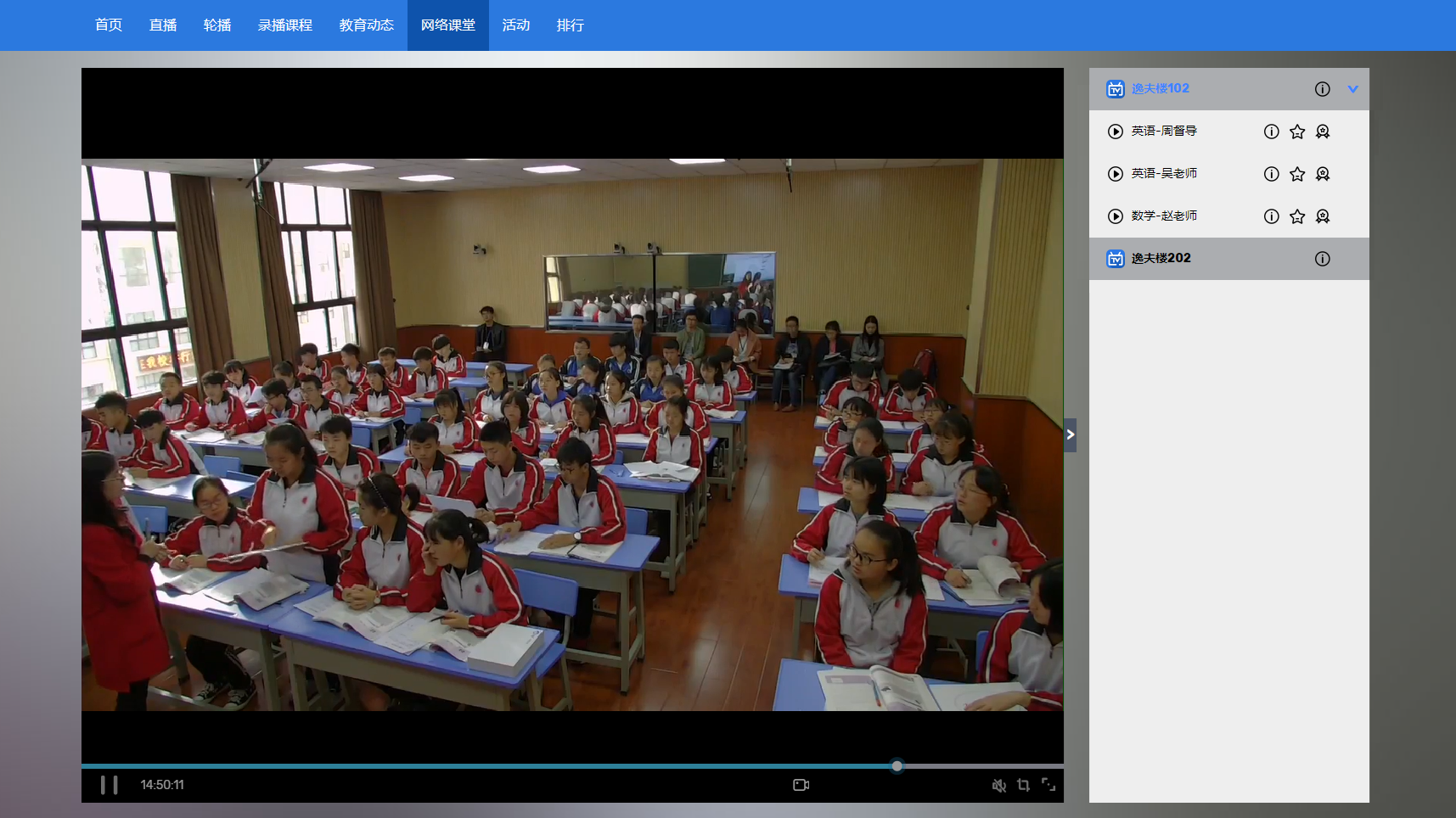Click the 英语-周督导 label
The height and width of the screenshot is (818, 1456).
(x=1164, y=131)
